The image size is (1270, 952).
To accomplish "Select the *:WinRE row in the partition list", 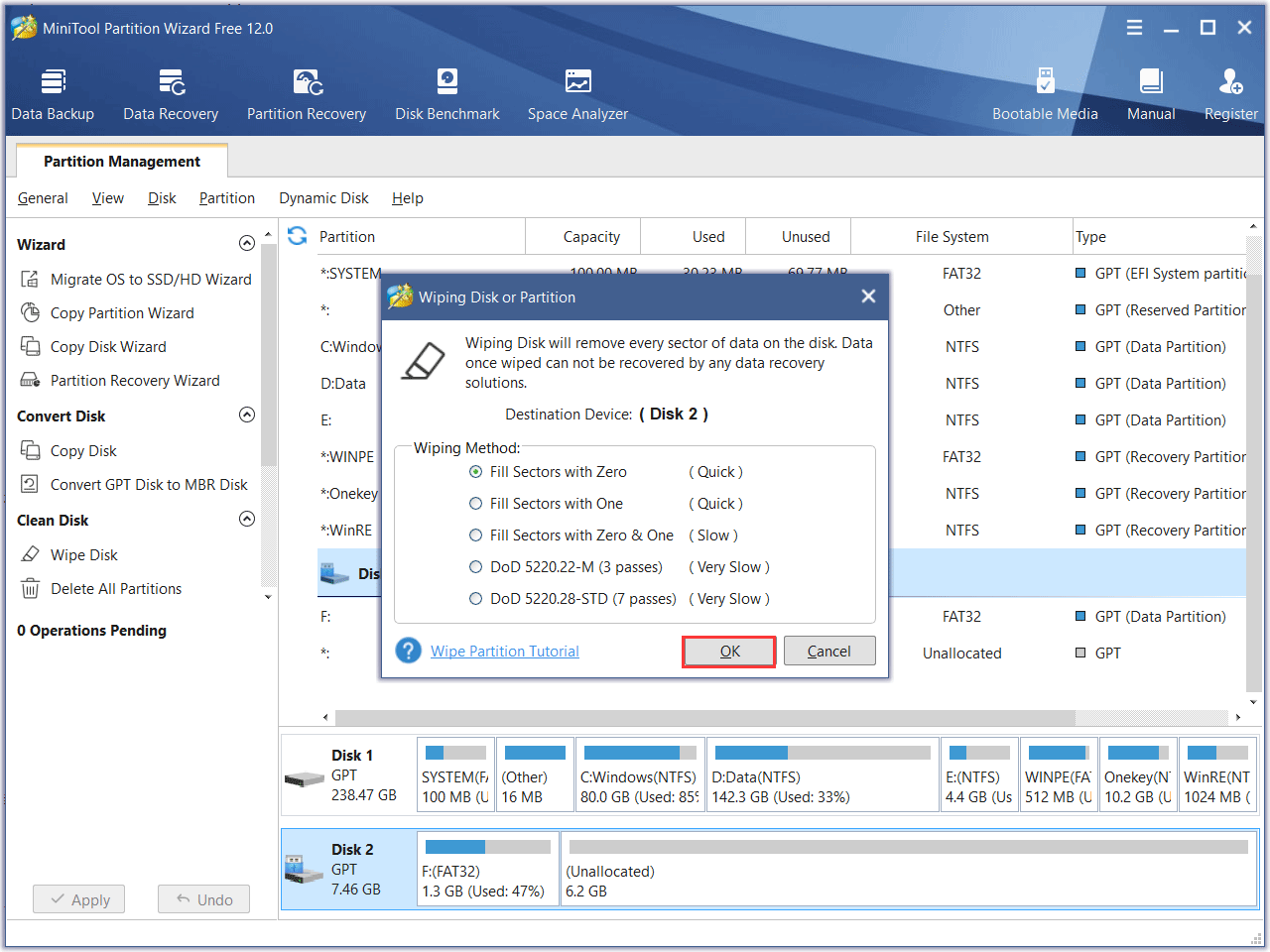I will (x=781, y=531).
